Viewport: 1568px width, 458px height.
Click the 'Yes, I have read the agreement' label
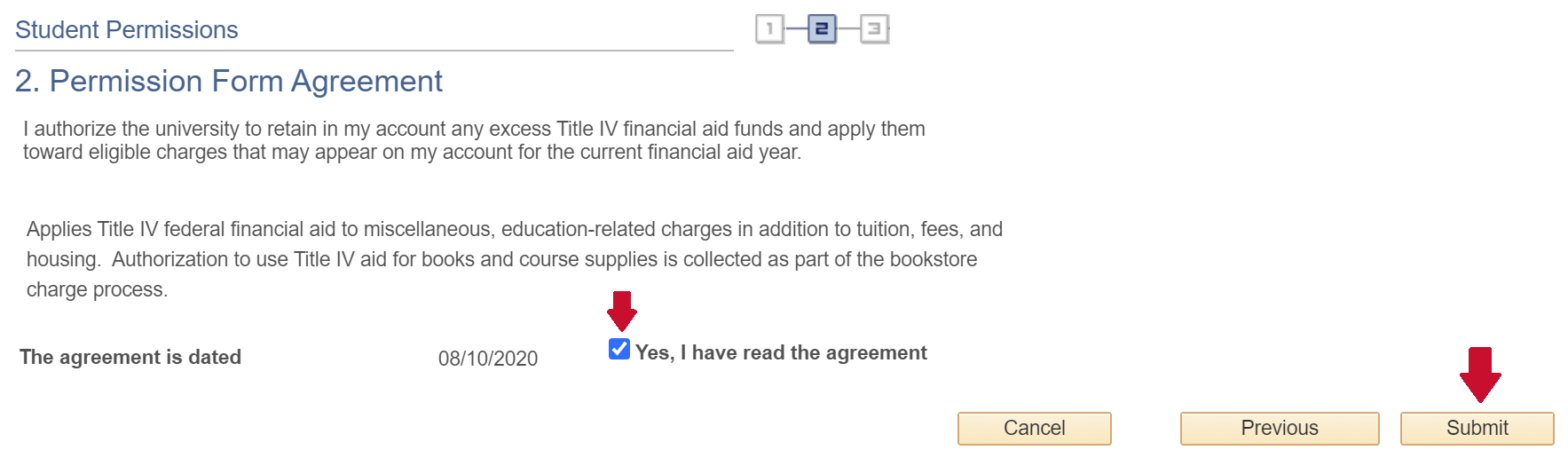781,352
